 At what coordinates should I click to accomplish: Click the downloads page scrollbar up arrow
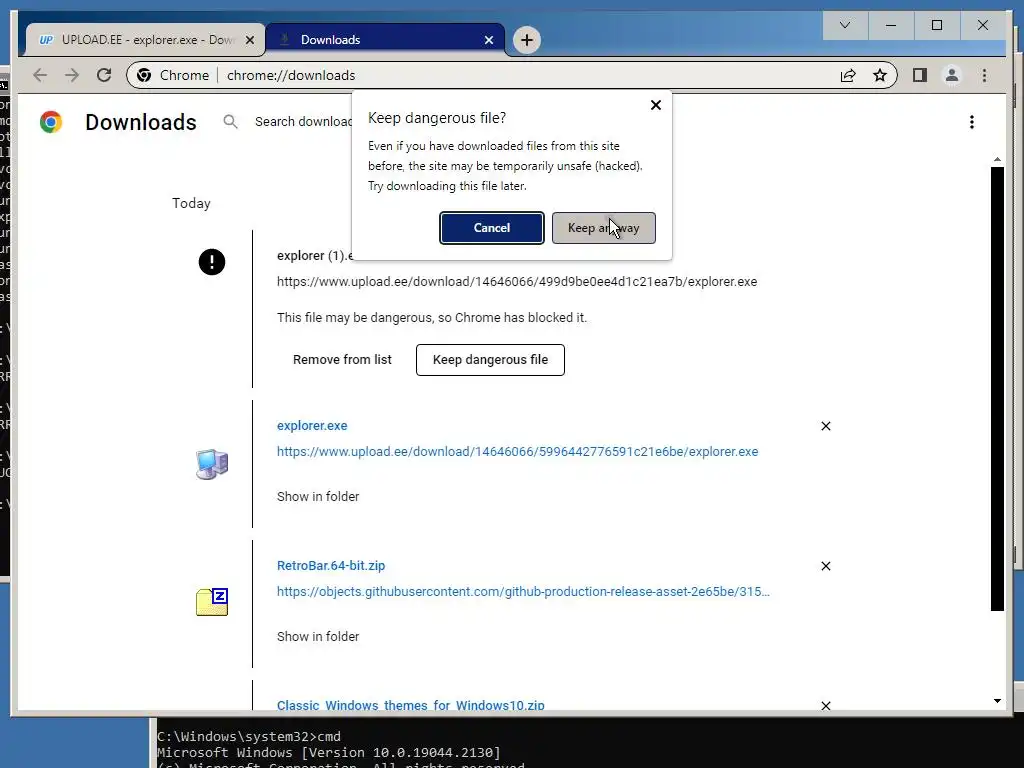click(997, 159)
